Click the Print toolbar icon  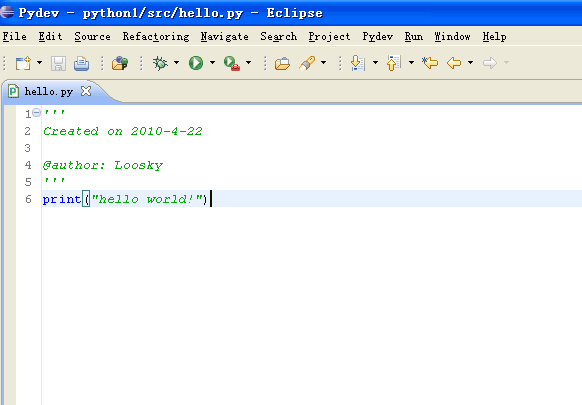pyautogui.click(x=81, y=63)
